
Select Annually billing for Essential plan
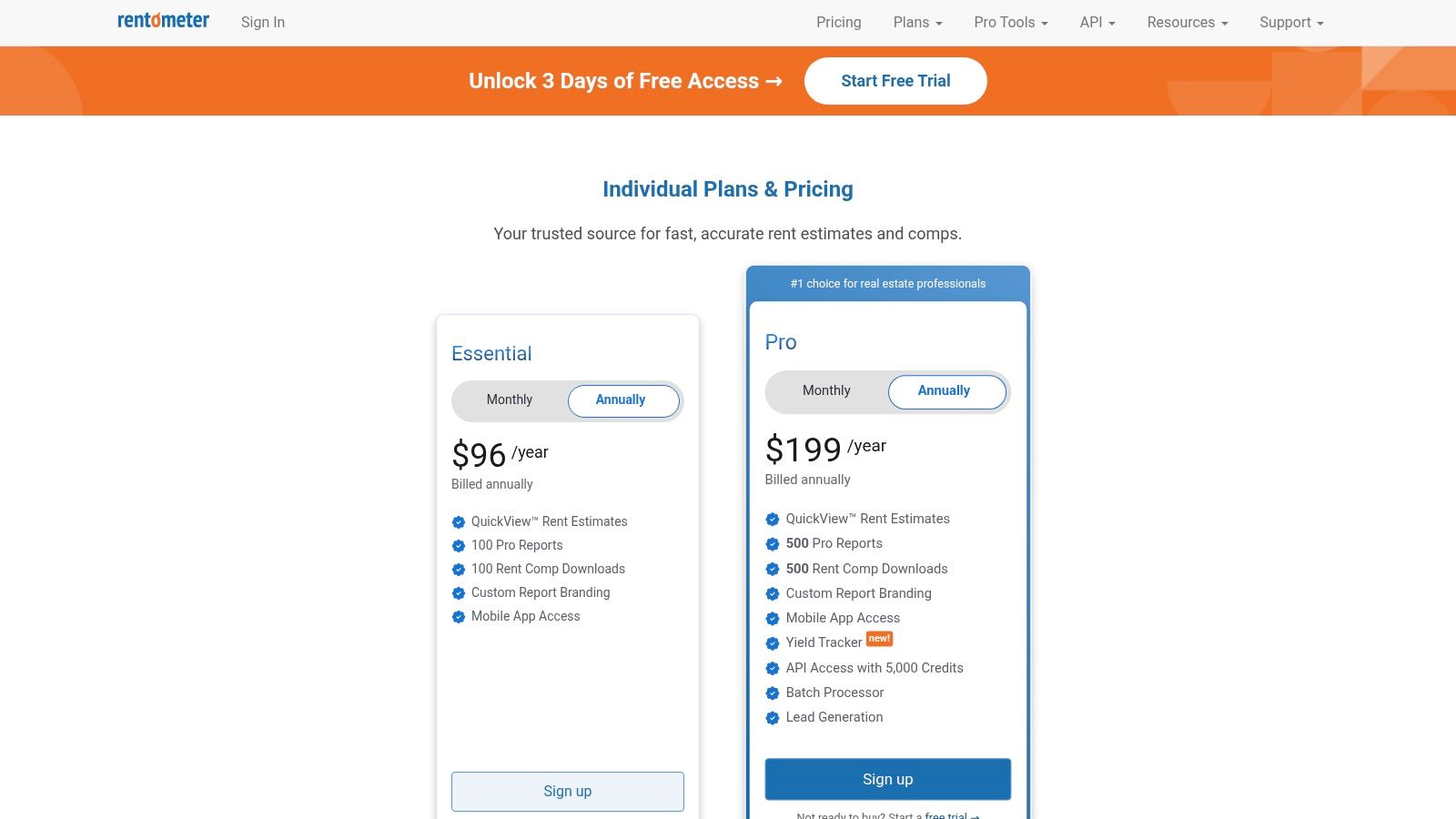622,400
